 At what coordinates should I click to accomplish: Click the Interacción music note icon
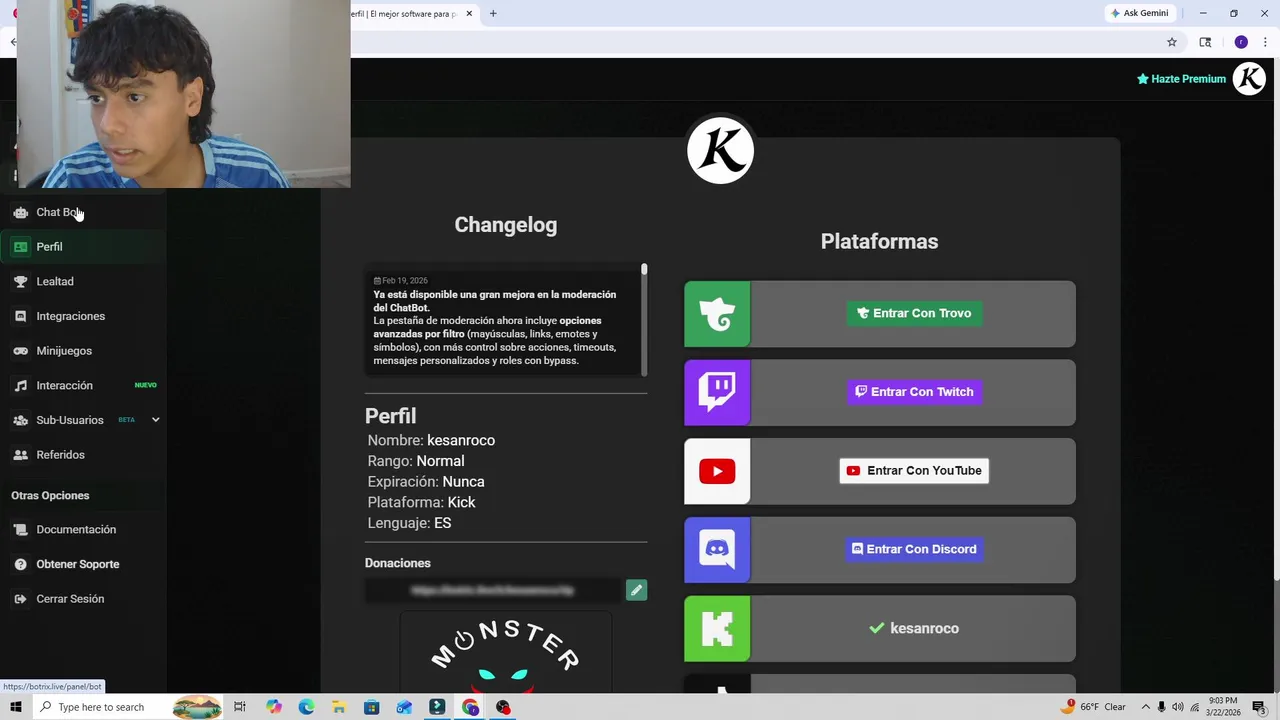[20, 386]
